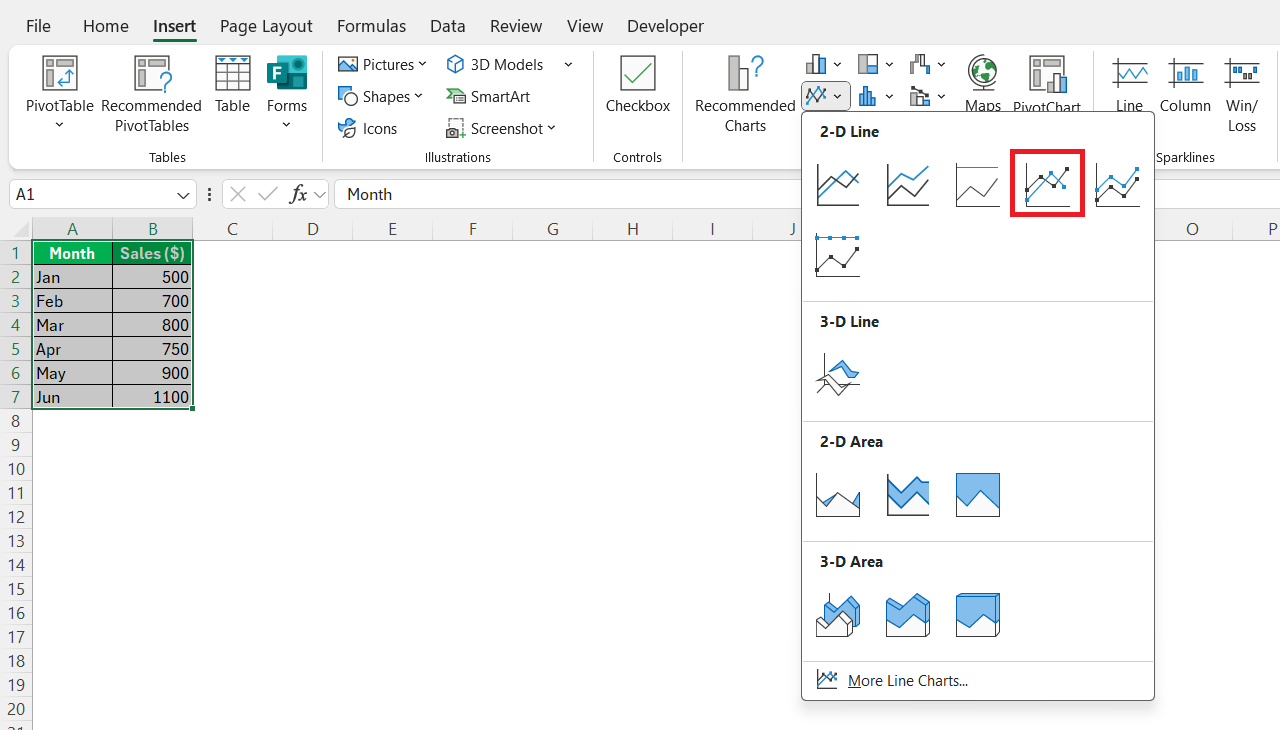1280x730 pixels.
Task: Open the PivotChart button
Action: click(x=1047, y=83)
